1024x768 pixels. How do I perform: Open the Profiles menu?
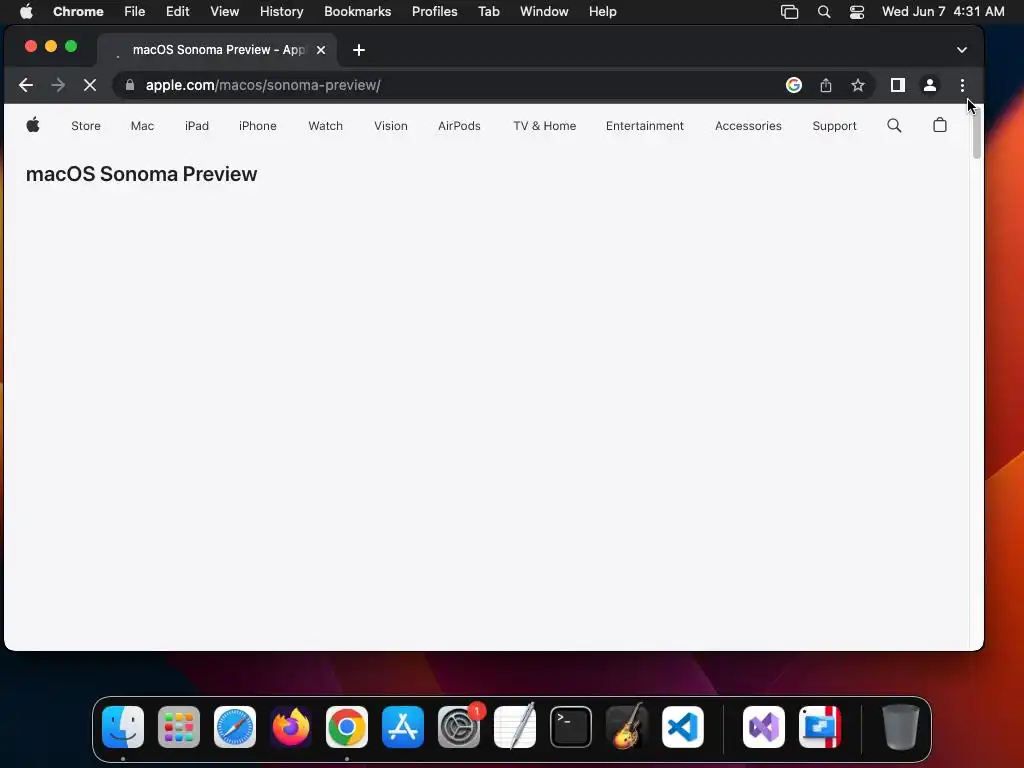point(434,11)
